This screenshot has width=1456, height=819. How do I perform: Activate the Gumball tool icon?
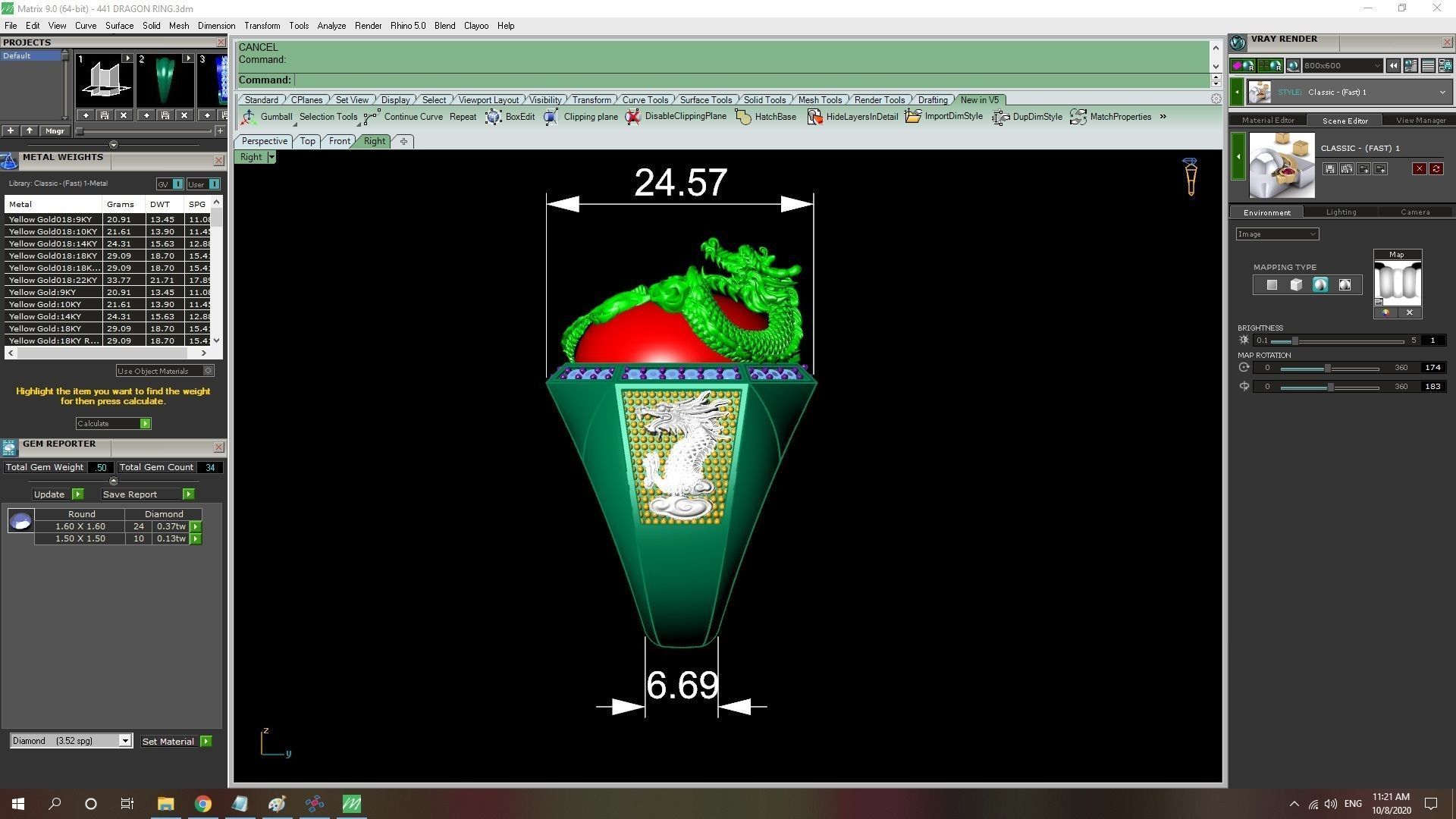(249, 117)
